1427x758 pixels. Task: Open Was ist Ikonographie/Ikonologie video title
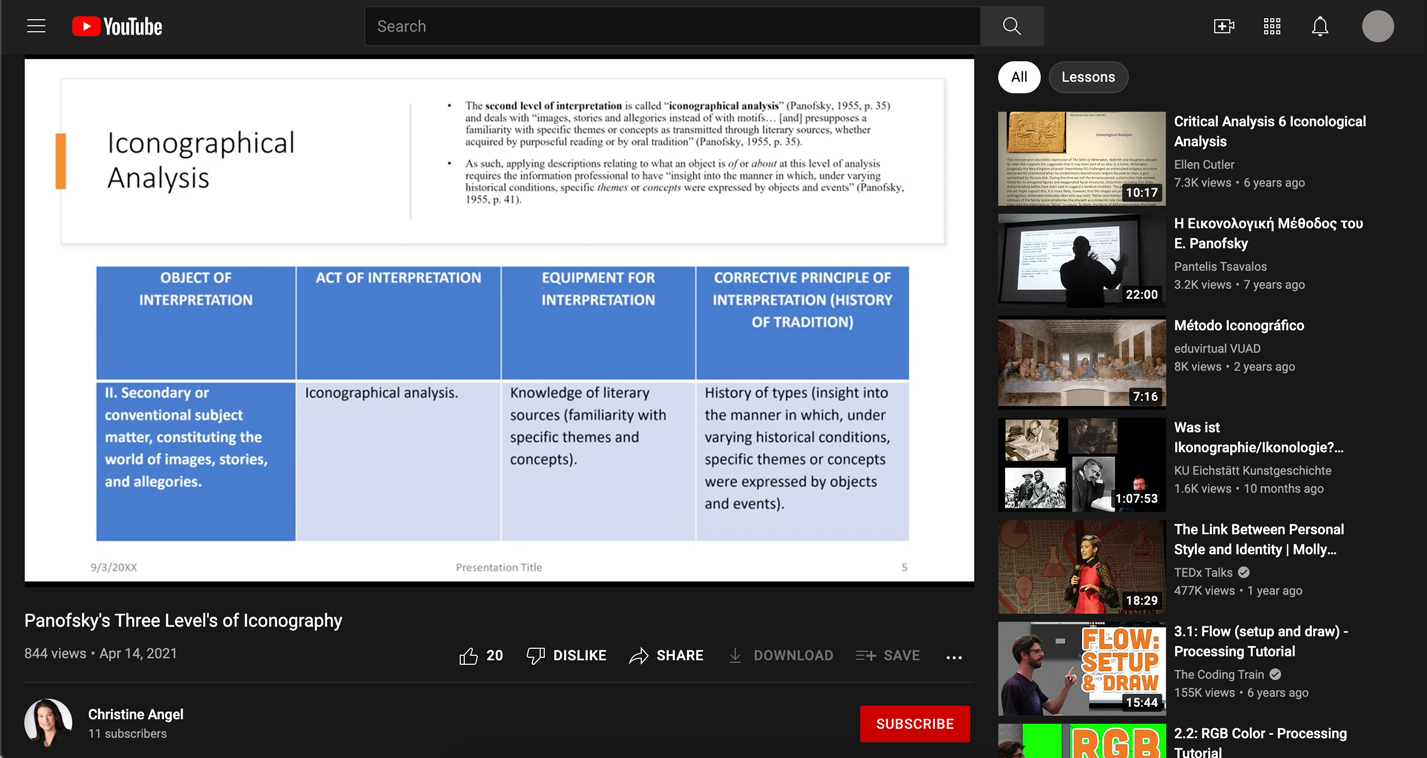click(x=1259, y=437)
